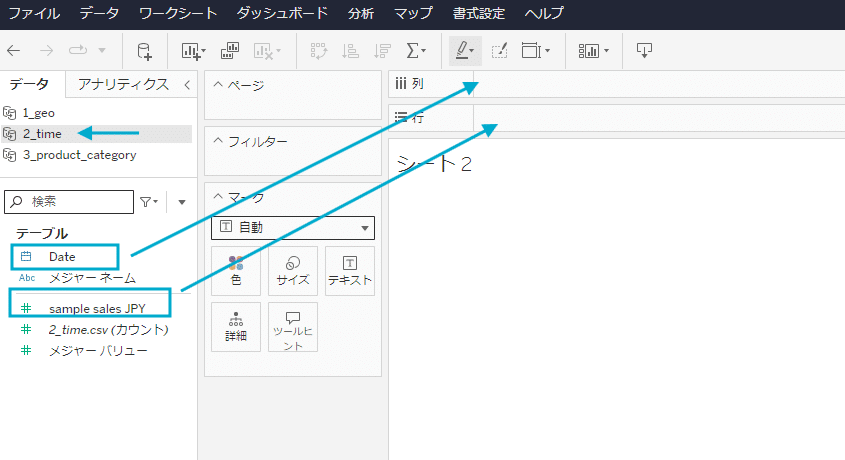Click the new data source cylinder icon
This screenshot has width=845, height=460.
point(144,51)
